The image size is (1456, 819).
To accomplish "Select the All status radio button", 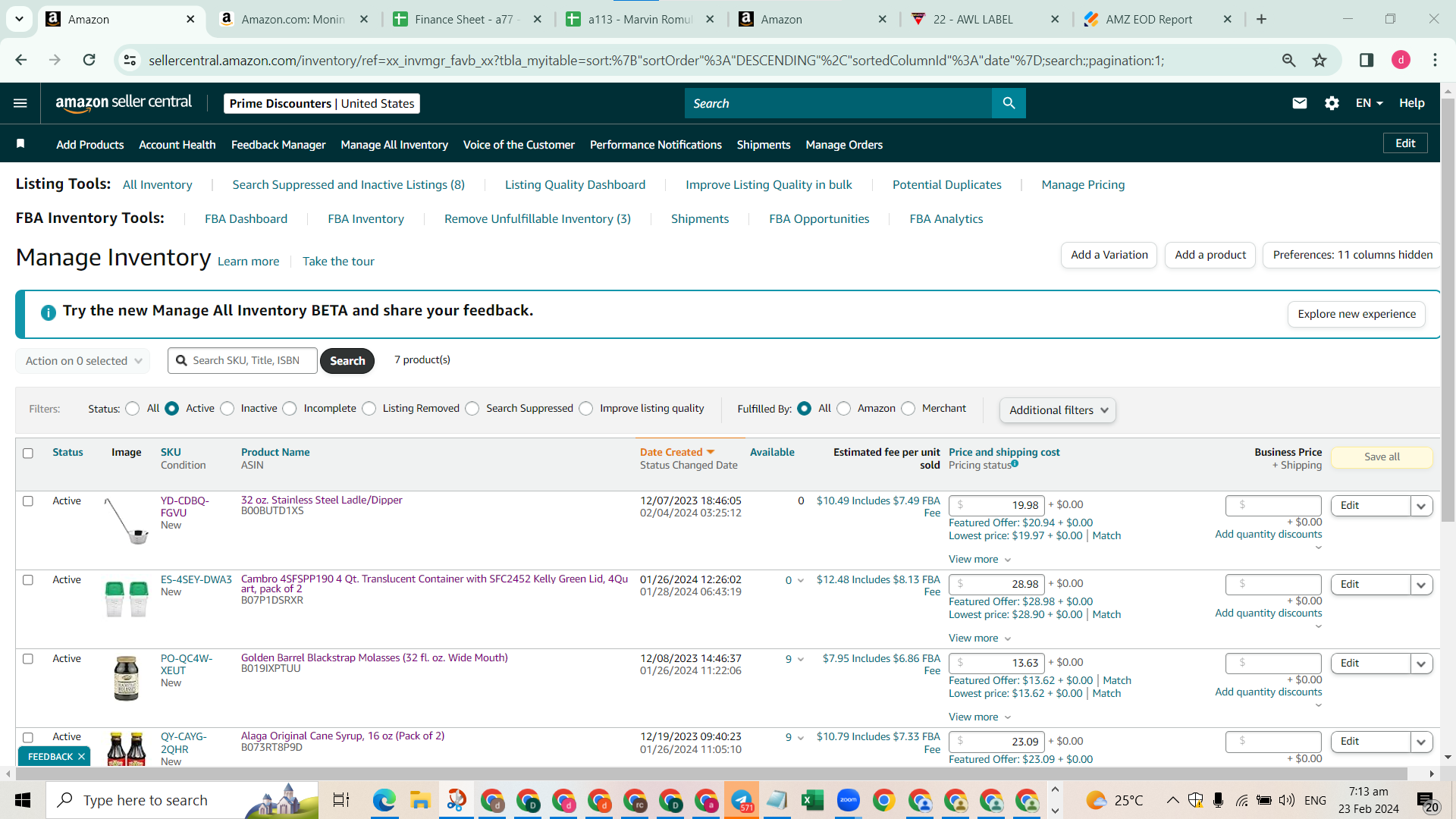I will tap(133, 409).
